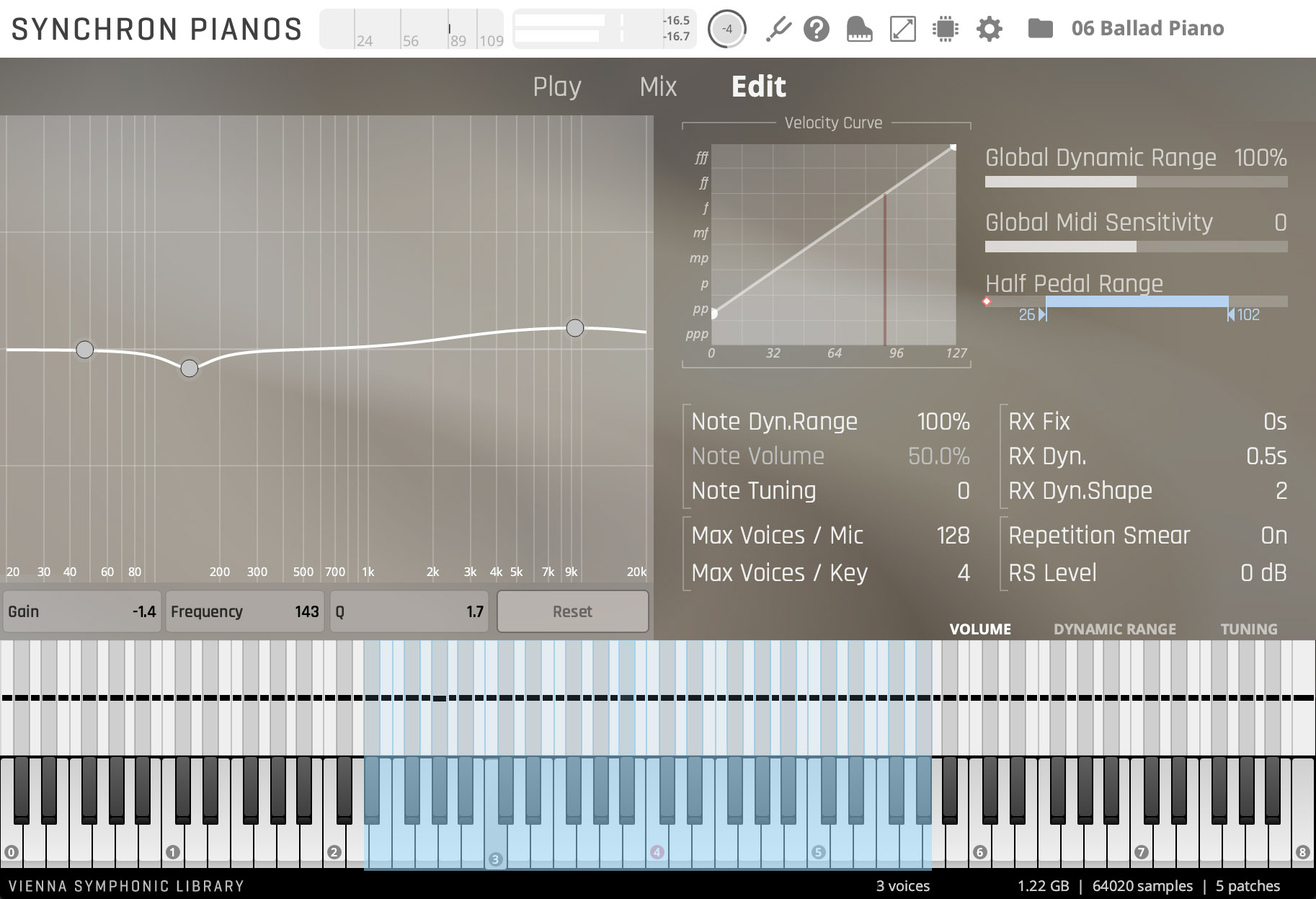Click the Max Voices / Mic value 128
This screenshot has width=1316, height=899.
click(952, 536)
